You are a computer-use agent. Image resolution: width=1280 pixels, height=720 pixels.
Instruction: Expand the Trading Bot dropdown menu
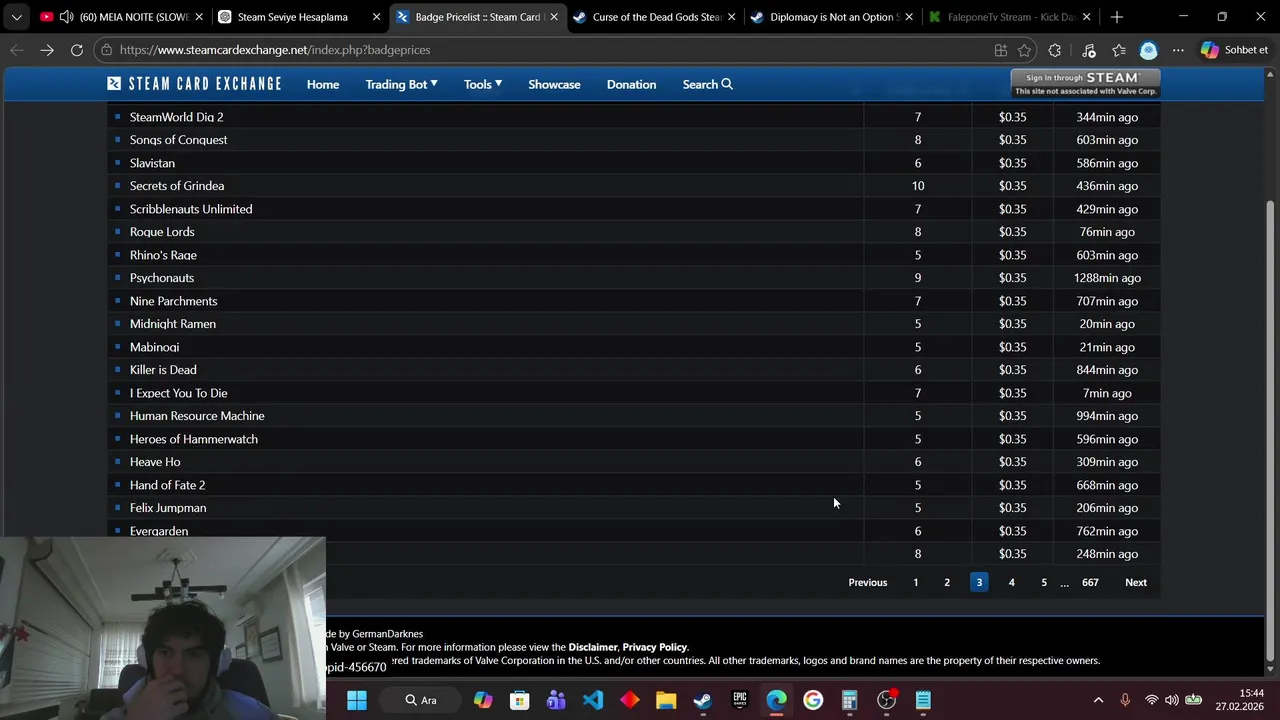(401, 85)
